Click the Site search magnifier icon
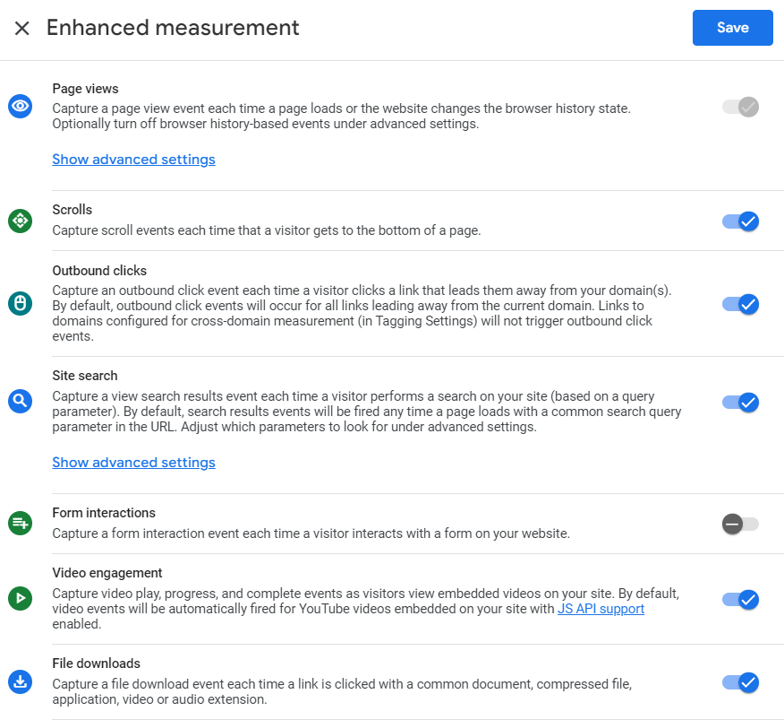Screen dimensions: 784x720 [20, 401]
